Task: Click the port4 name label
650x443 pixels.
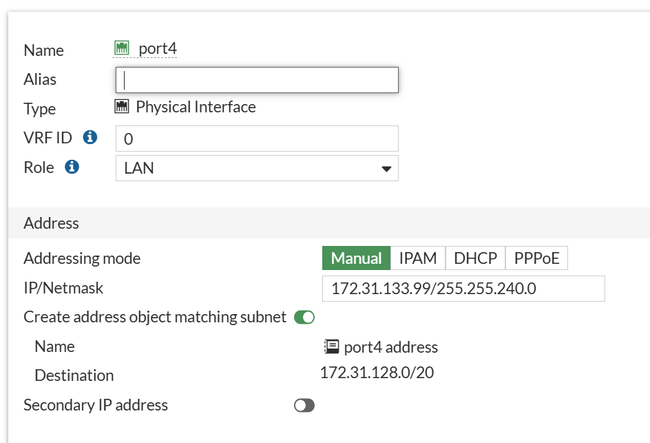Action: pos(157,48)
